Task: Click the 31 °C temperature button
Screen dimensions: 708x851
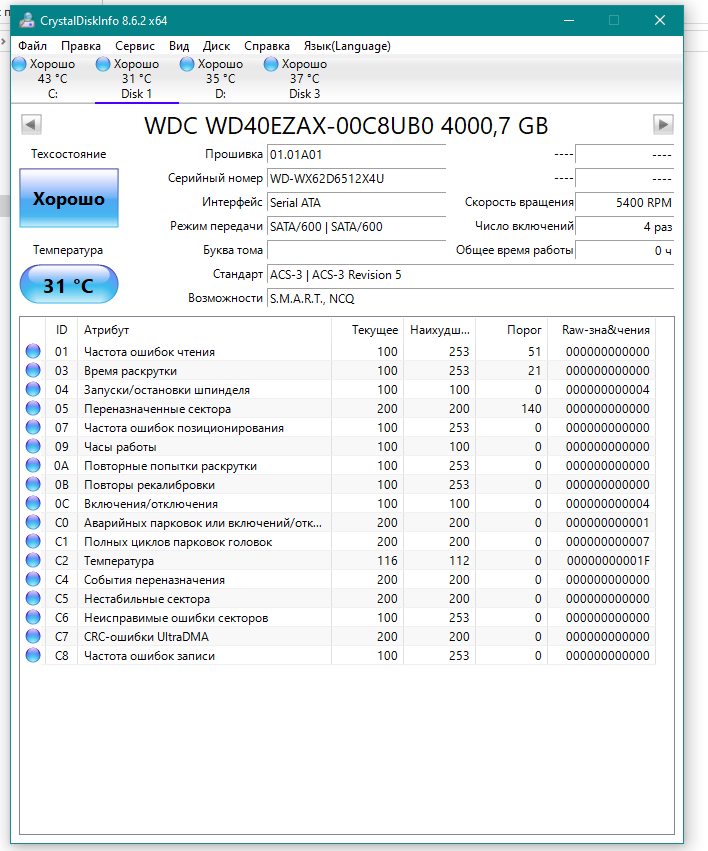Action: coord(69,284)
